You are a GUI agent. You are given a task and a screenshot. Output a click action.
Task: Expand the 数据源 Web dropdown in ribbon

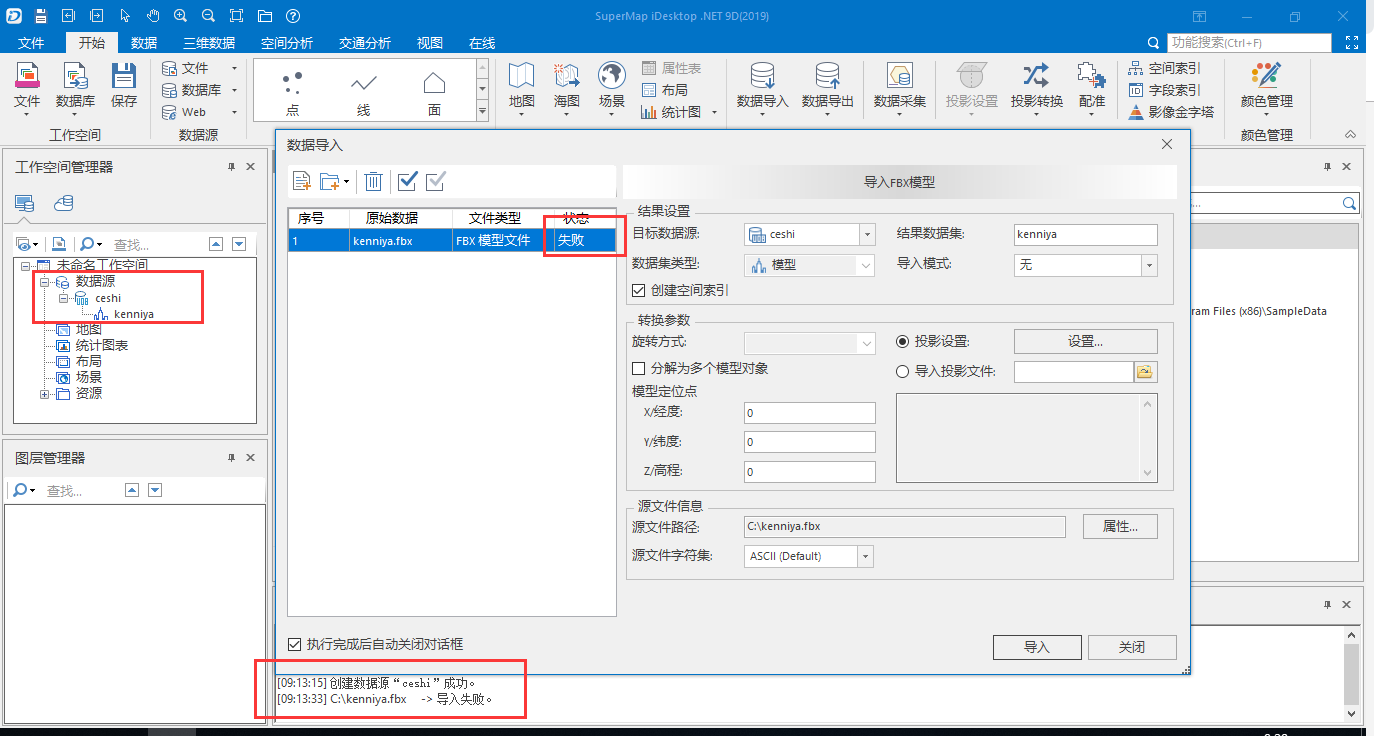tap(234, 112)
